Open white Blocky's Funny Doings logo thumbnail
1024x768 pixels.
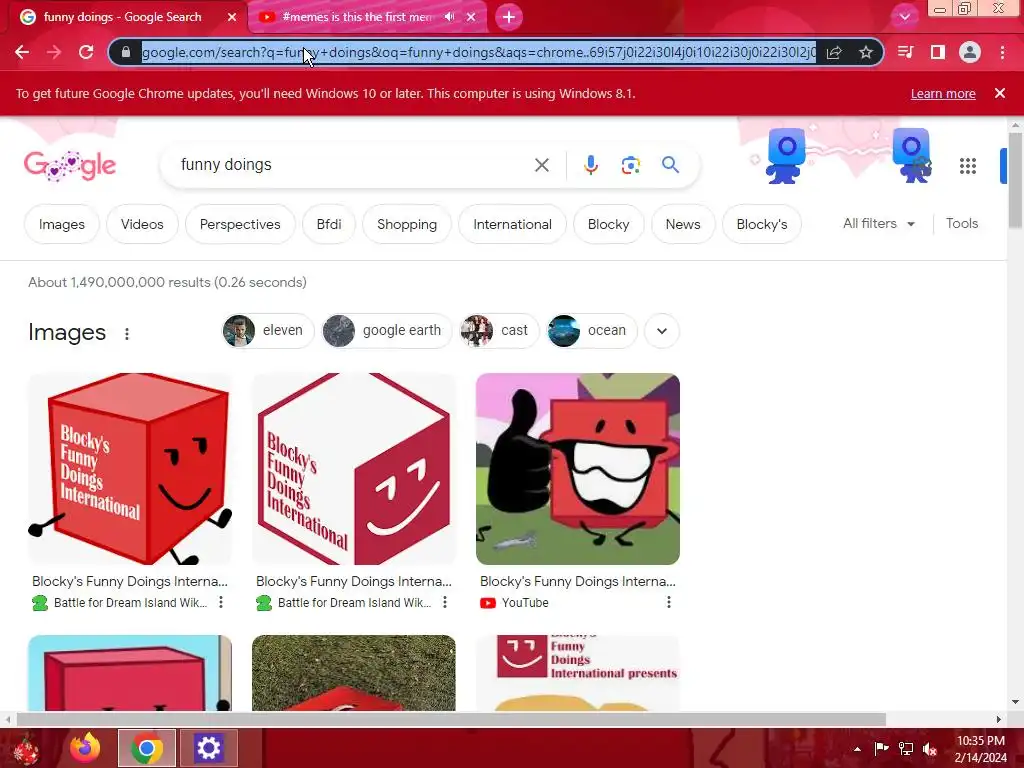(354, 469)
